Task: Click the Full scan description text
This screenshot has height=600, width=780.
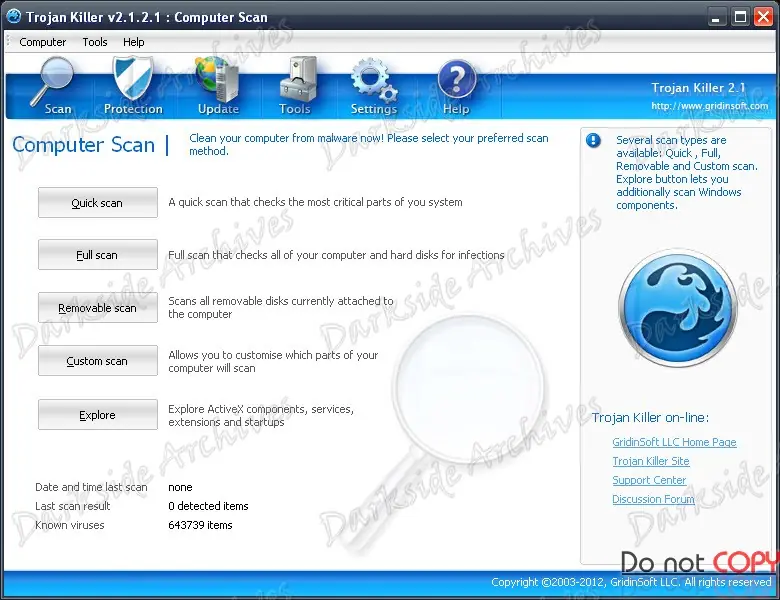Action: pyautogui.click(x=336, y=255)
